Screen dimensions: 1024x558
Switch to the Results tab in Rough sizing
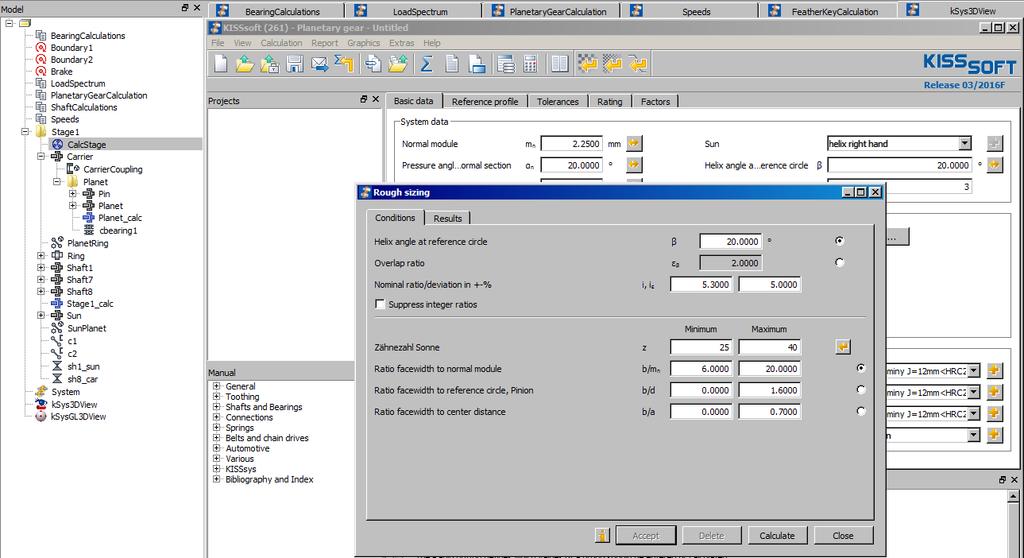pyautogui.click(x=447, y=218)
